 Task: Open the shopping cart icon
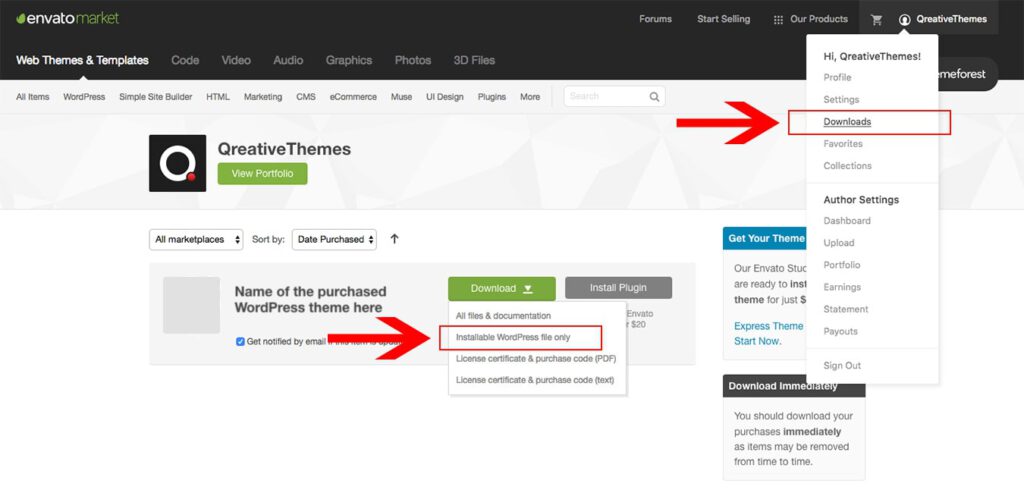pos(876,20)
